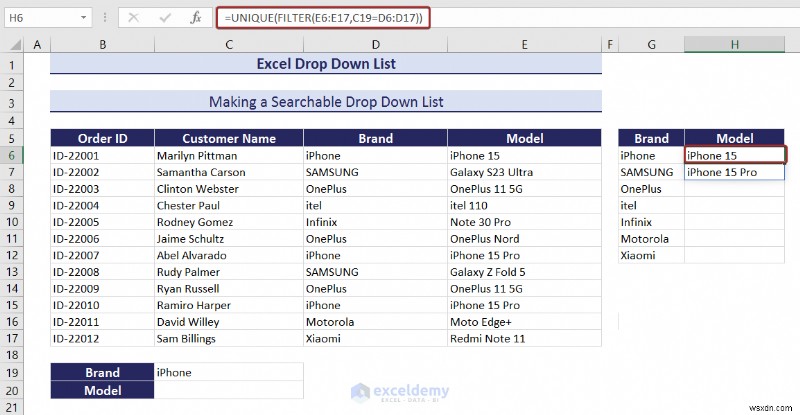Click the Brand label in row 19
The image size is (800, 415).
102,372
